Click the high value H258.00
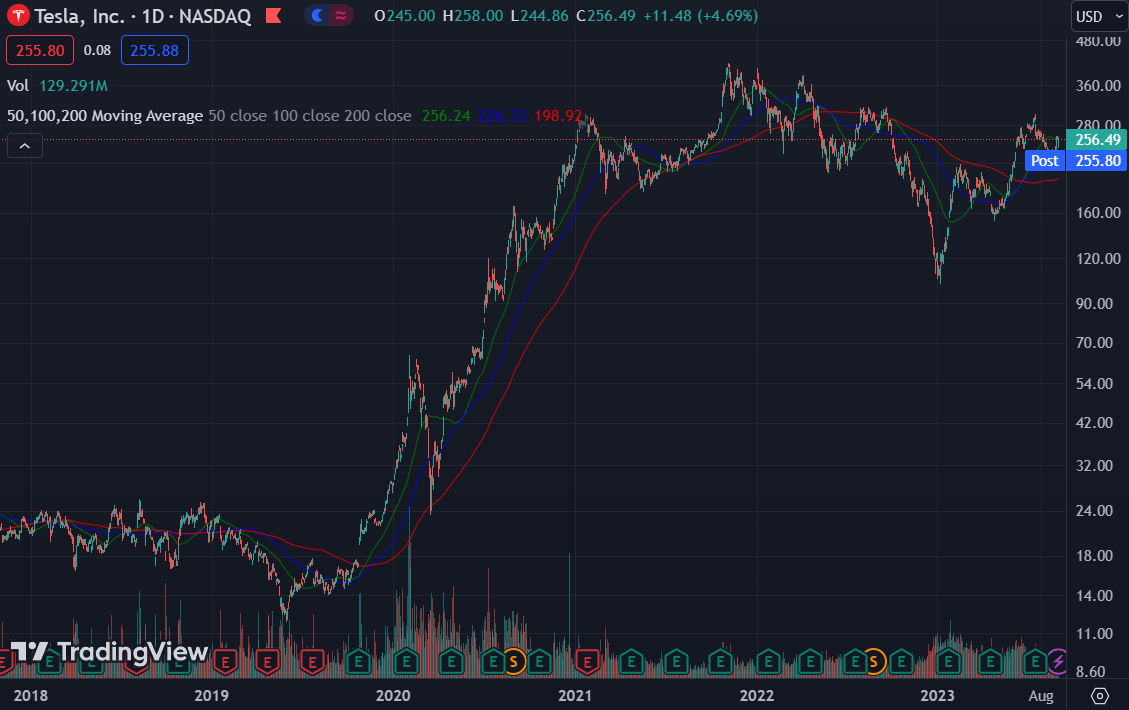1129x710 pixels. pyautogui.click(x=473, y=16)
